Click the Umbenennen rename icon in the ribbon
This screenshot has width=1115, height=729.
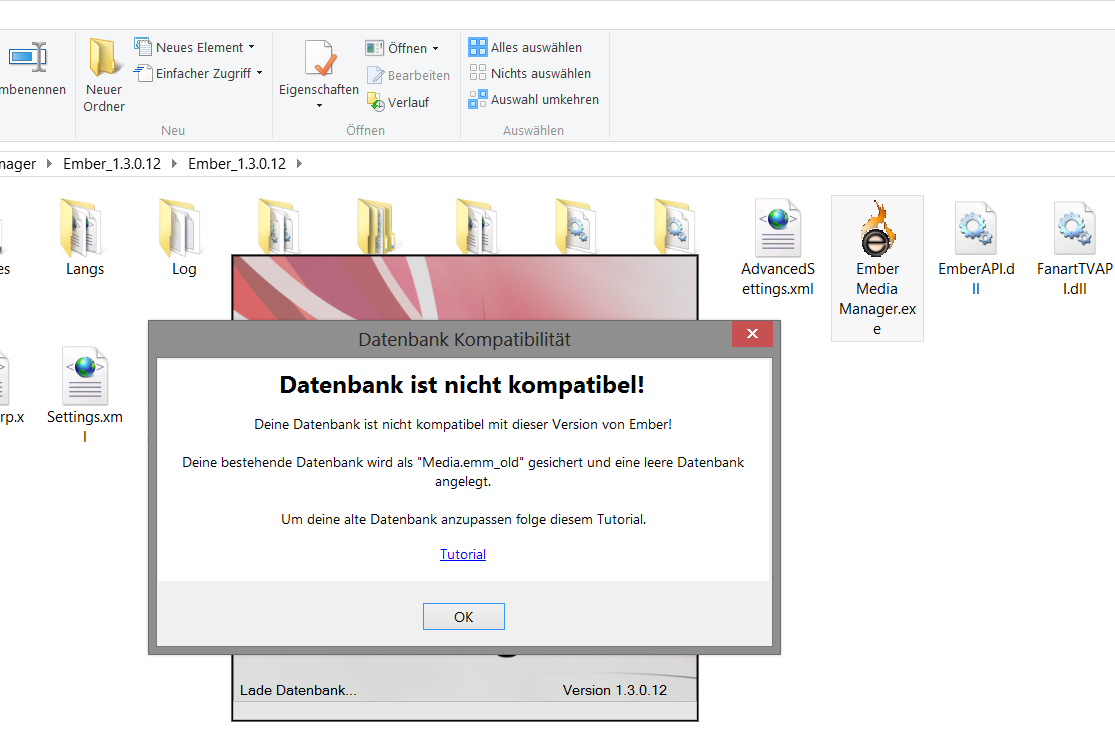pos(27,57)
